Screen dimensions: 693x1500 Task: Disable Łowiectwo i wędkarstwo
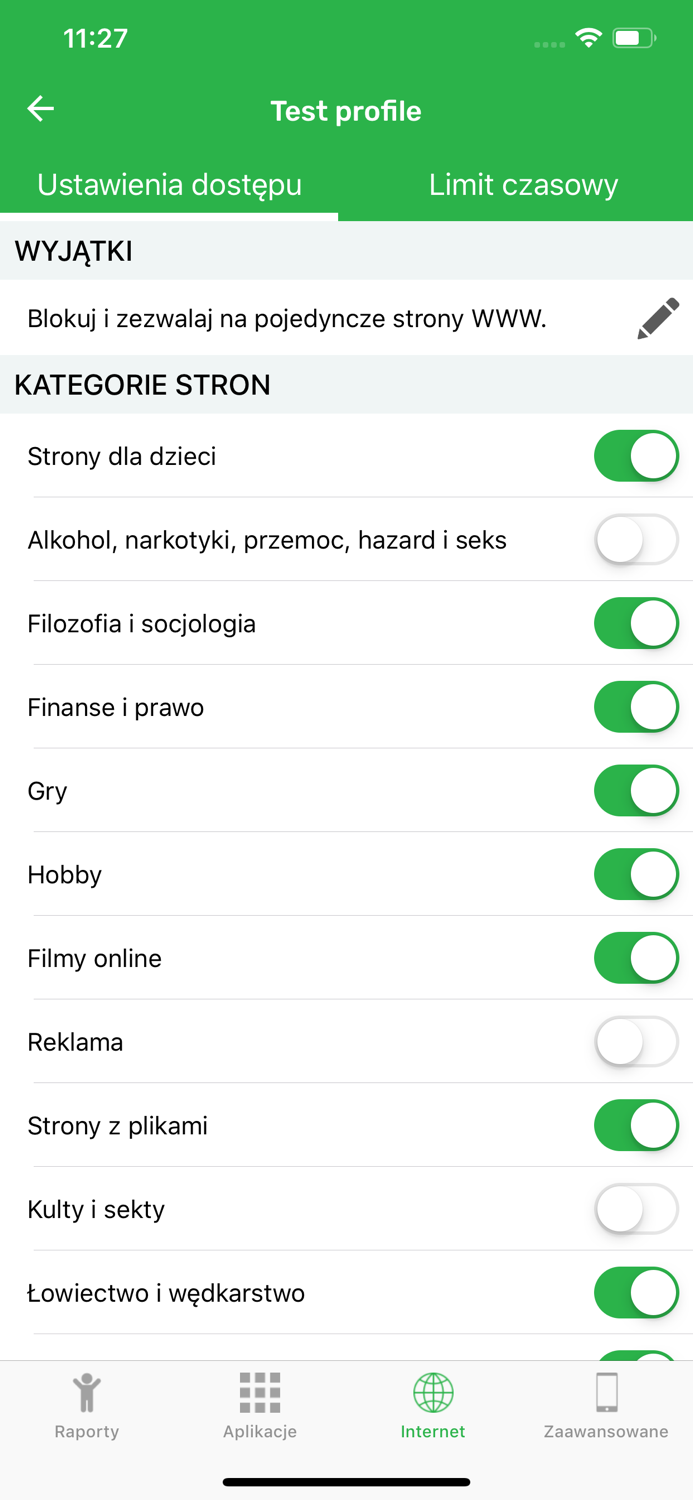637,1292
